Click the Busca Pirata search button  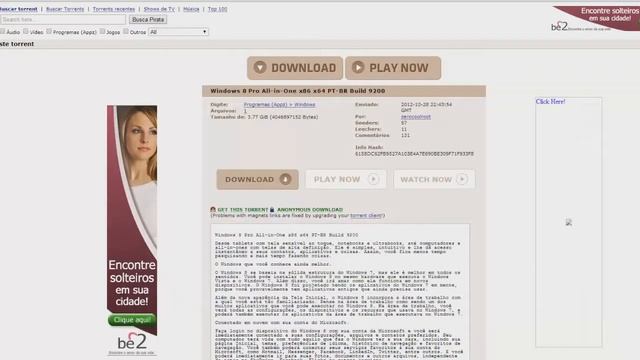click(x=148, y=20)
